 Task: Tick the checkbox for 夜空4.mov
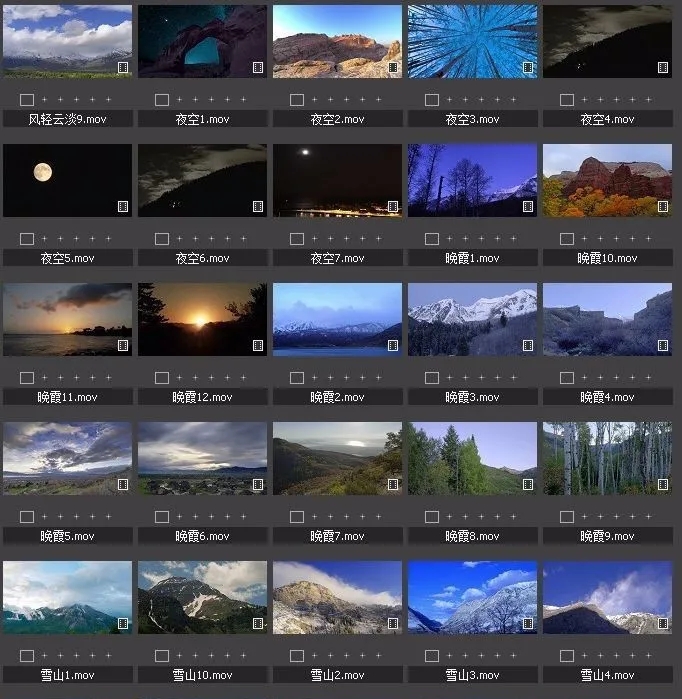[x=567, y=100]
